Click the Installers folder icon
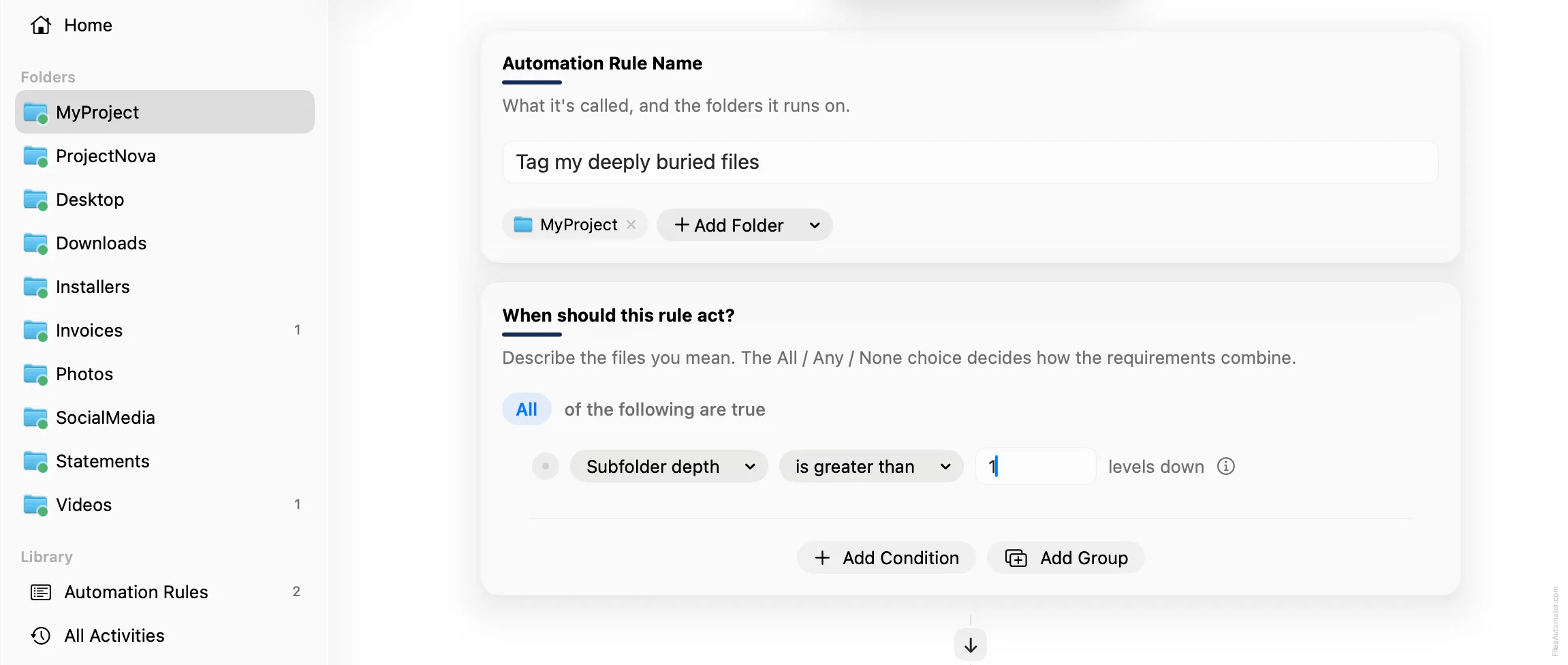This screenshot has width=1568, height=665. pyautogui.click(x=35, y=287)
